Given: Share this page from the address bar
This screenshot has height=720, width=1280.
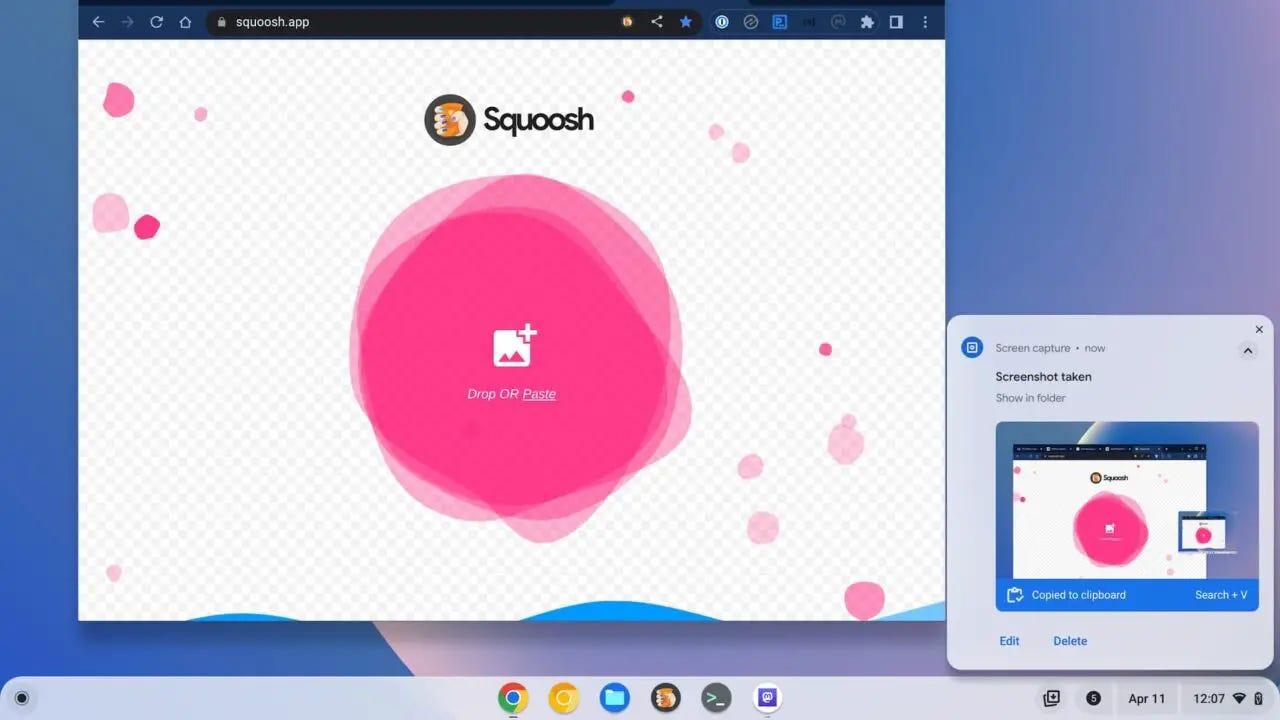Looking at the screenshot, I should point(656,21).
